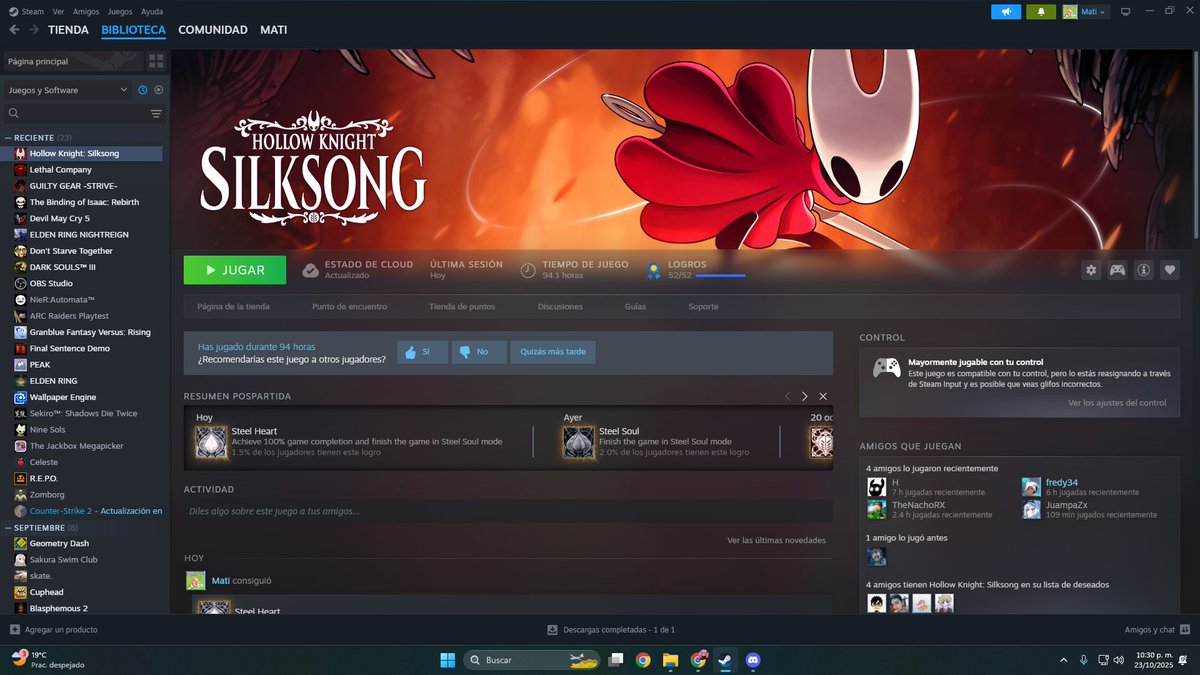The height and width of the screenshot is (675, 1200).
Task: Show game info circle icon
Action: pyautogui.click(x=1143, y=270)
